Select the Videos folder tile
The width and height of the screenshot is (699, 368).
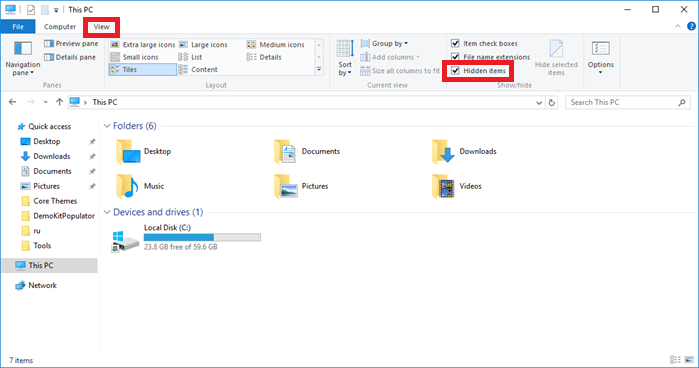pyautogui.click(x=456, y=186)
